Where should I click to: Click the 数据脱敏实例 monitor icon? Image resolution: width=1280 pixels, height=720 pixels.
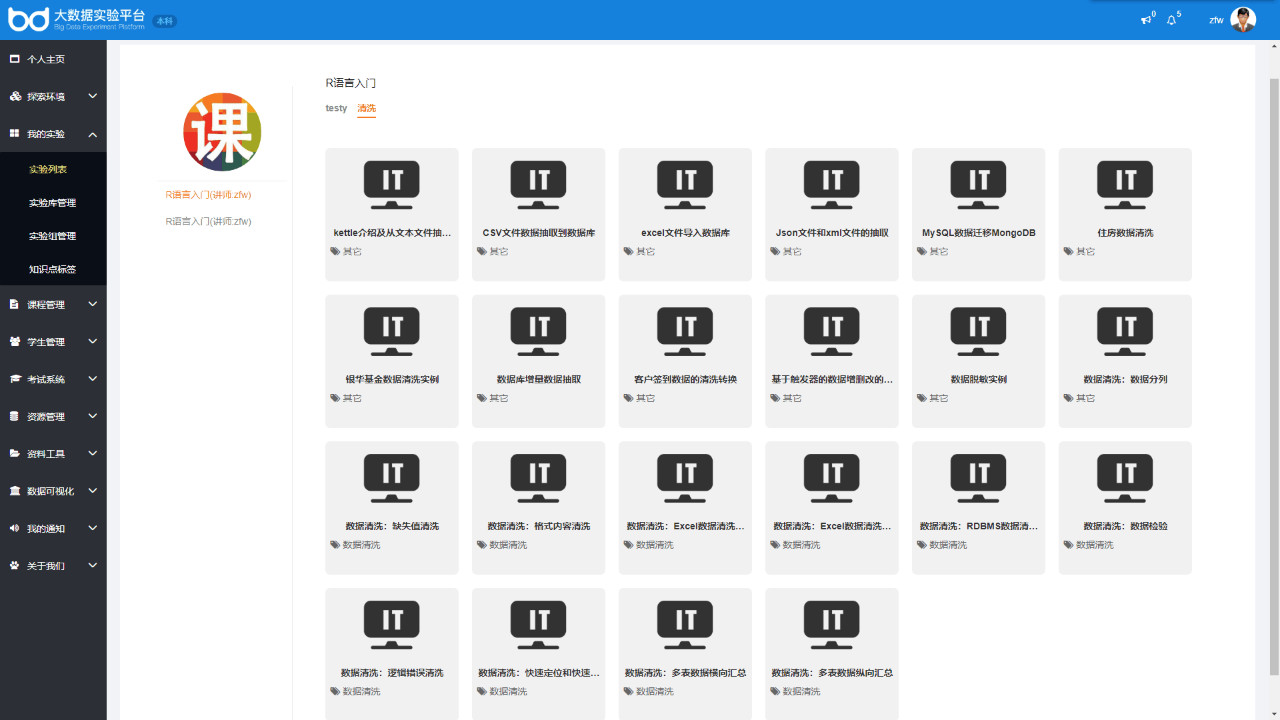[978, 331]
